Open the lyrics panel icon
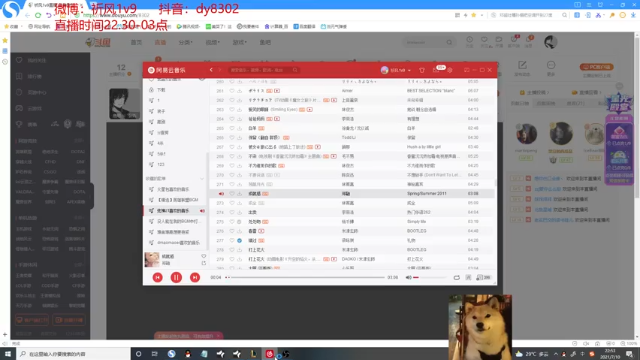The height and width of the screenshot is (360, 640). click(468, 278)
